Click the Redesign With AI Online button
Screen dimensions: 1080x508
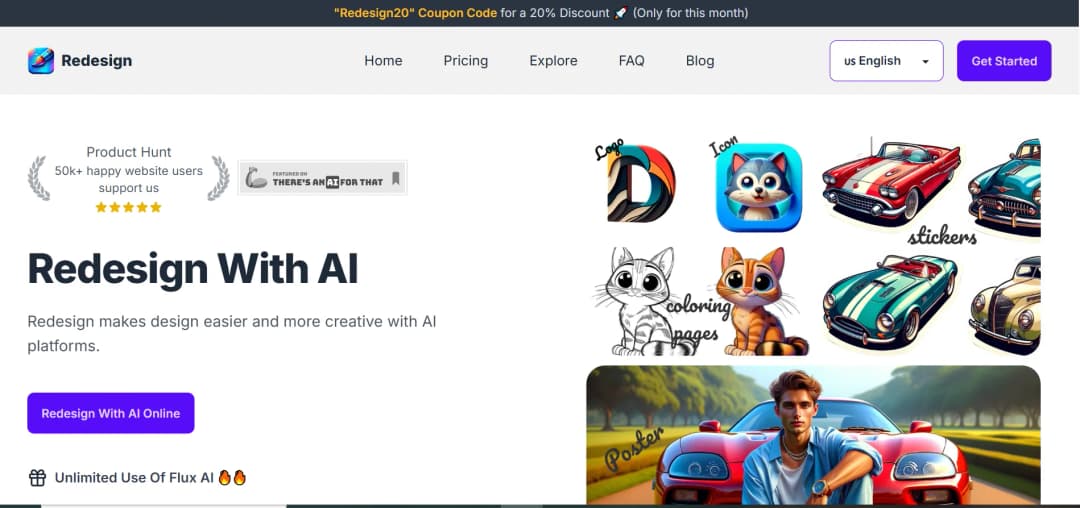111,413
